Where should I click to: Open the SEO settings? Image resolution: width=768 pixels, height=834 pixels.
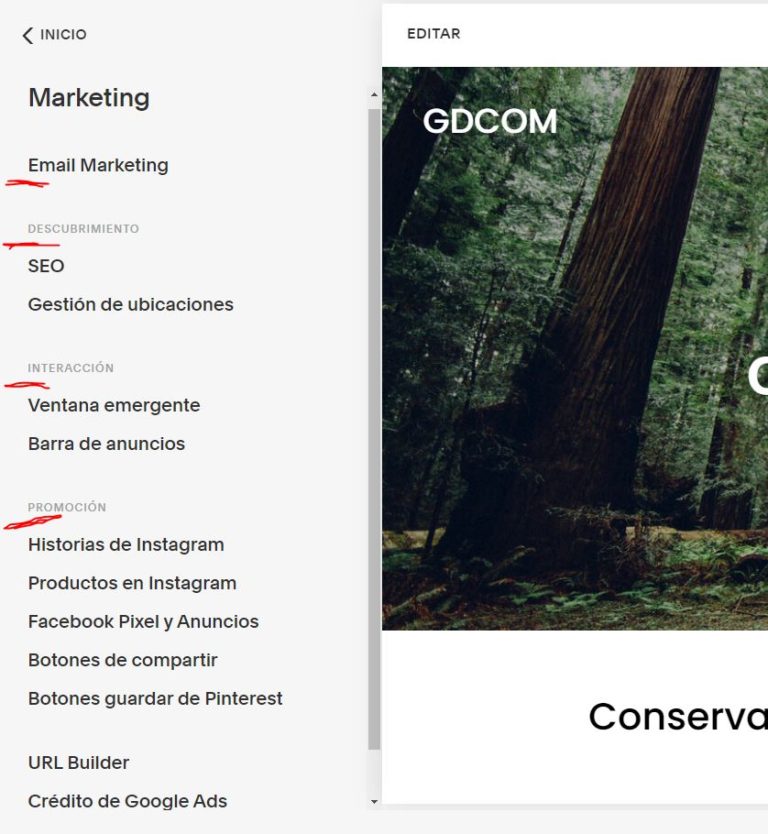[46, 266]
